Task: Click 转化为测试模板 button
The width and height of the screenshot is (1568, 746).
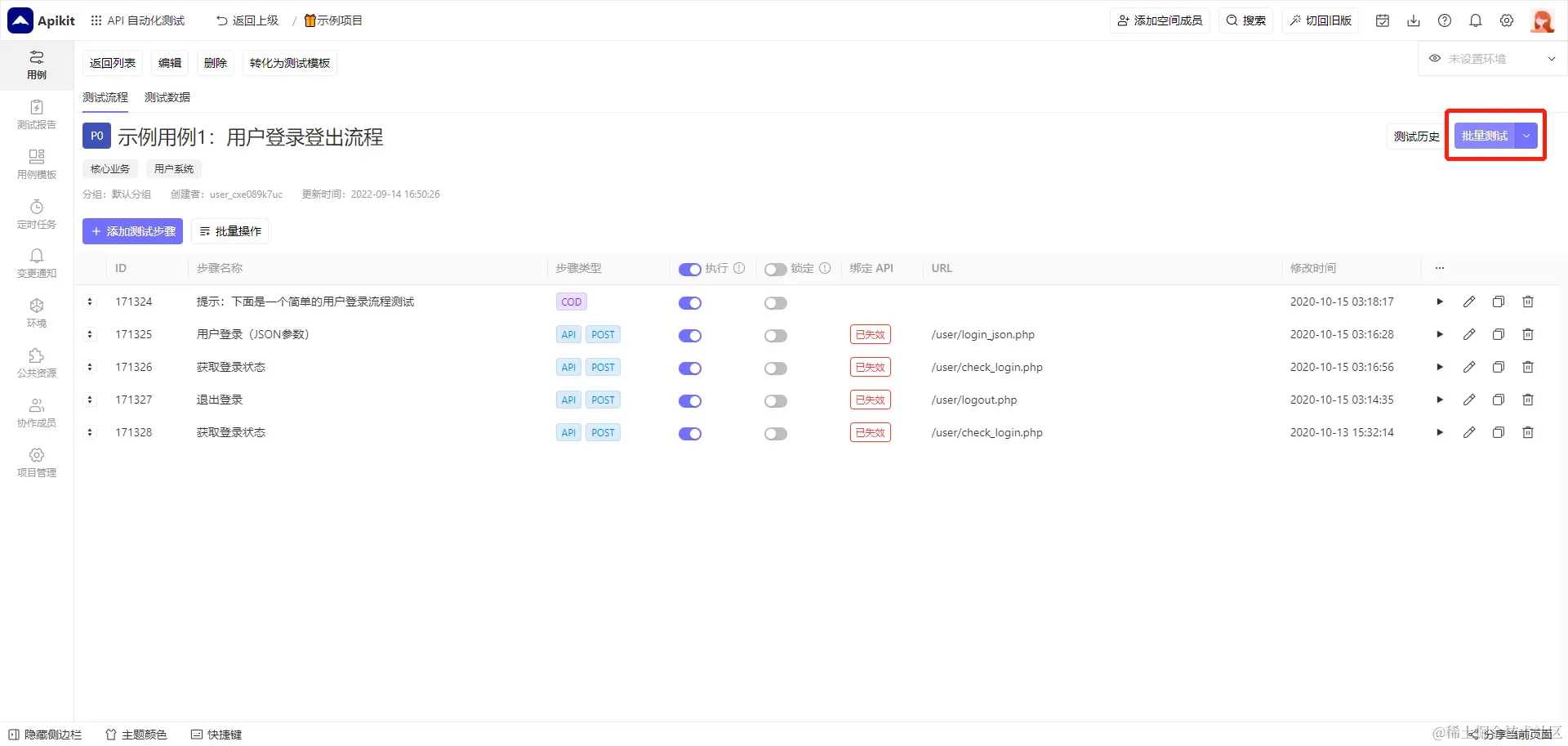Action: (290, 63)
